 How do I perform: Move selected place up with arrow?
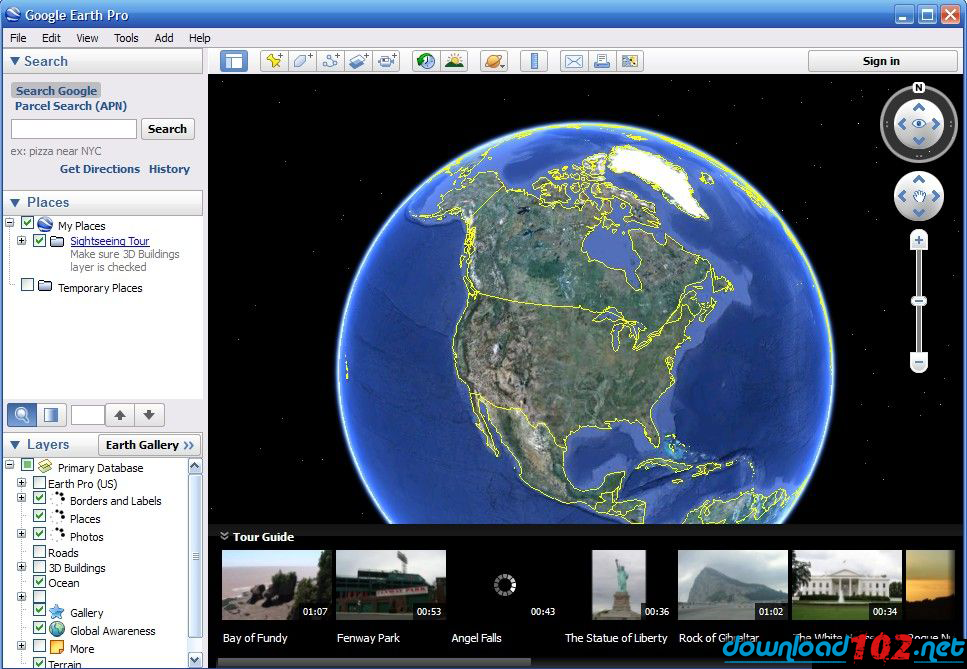pos(120,415)
